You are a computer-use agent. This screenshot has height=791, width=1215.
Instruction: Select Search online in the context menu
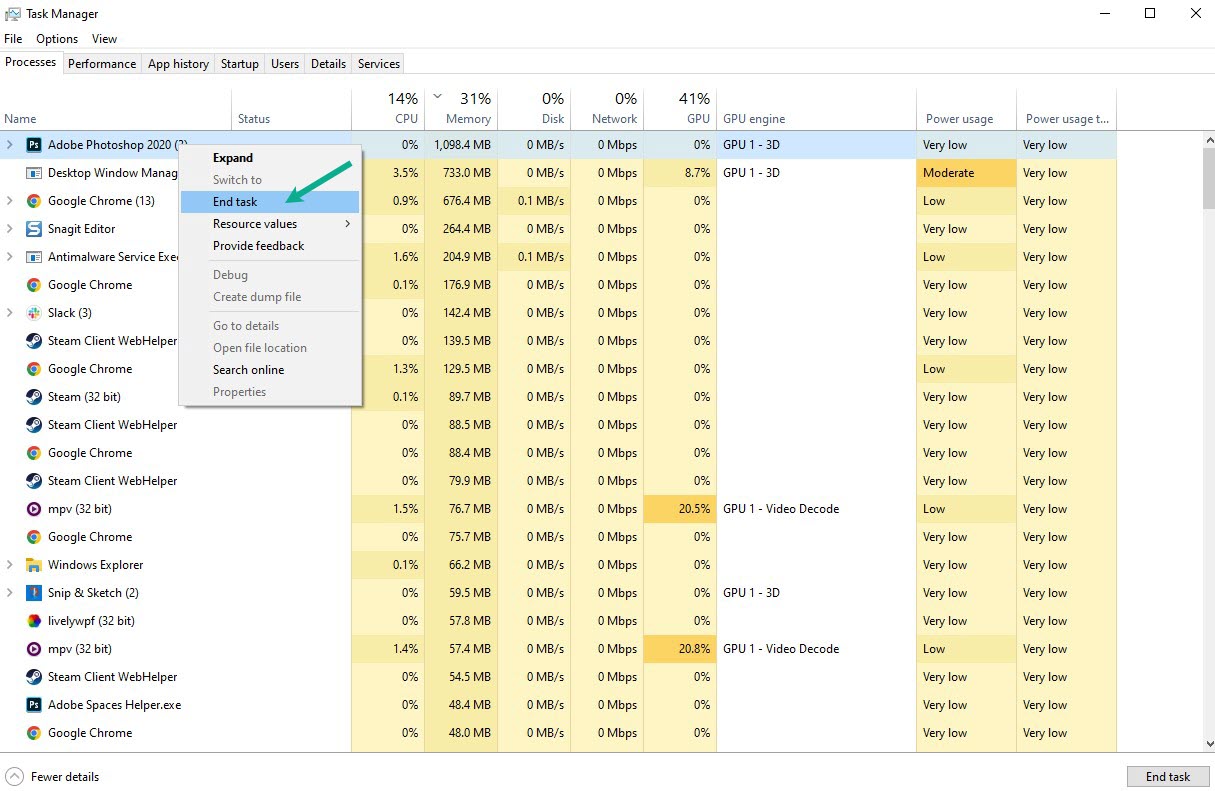pos(270,370)
